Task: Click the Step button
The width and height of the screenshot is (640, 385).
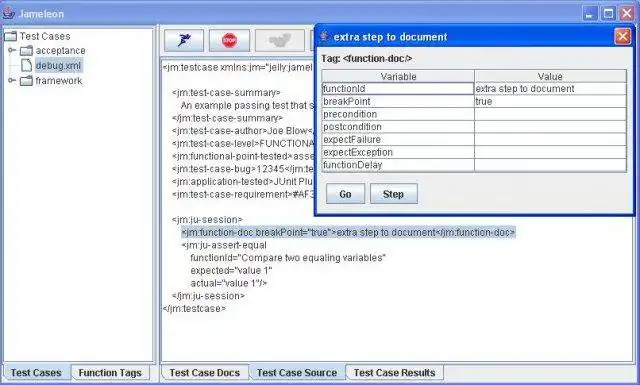Action: (393, 194)
